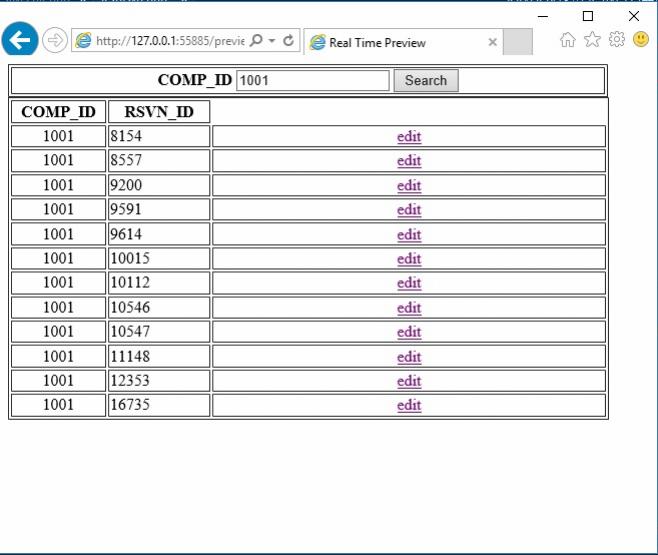Click edit link for RSVN_ID 9614
Image resolution: width=658 pixels, height=555 pixels.
(409, 235)
